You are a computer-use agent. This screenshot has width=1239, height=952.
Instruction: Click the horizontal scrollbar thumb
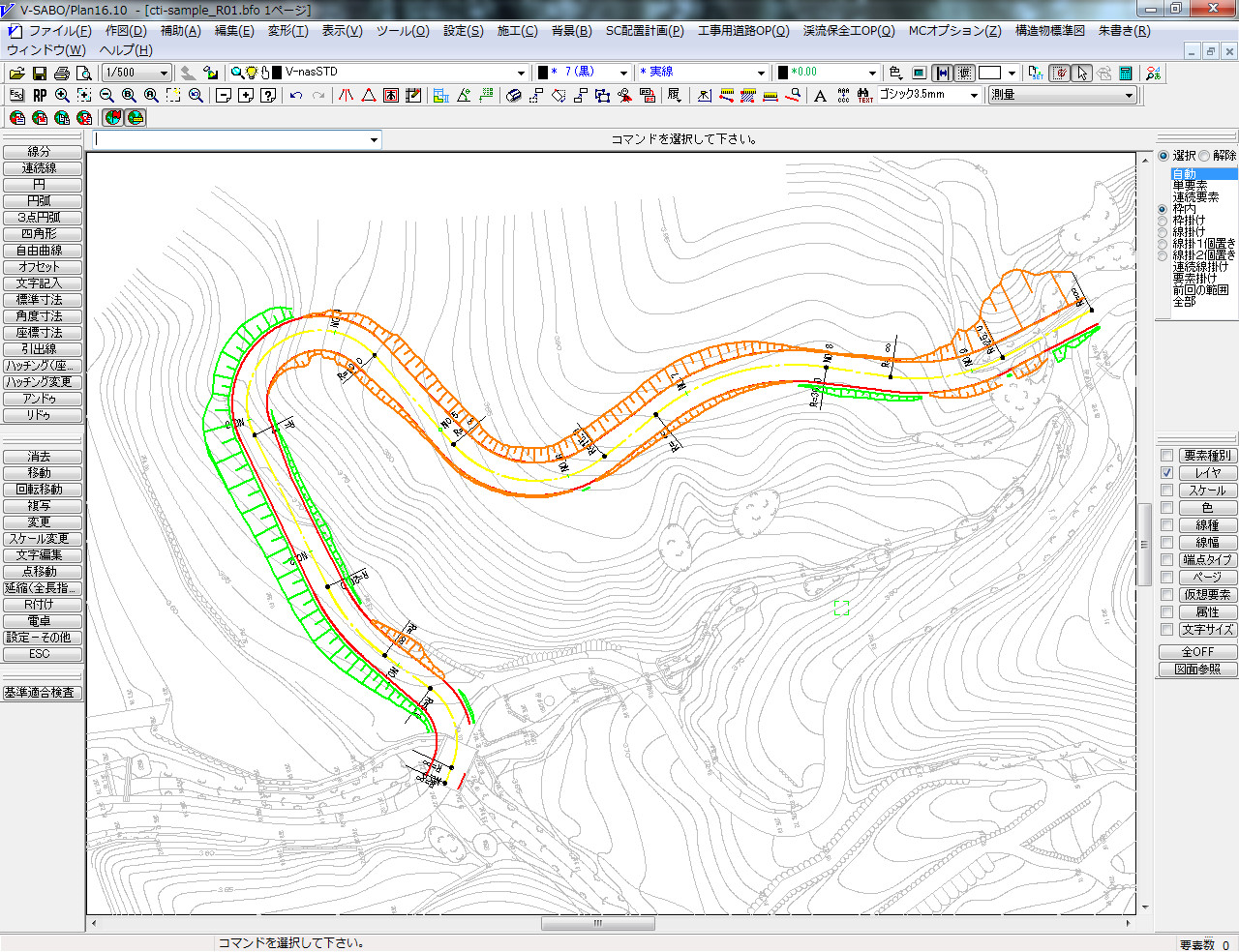[597, 923]
